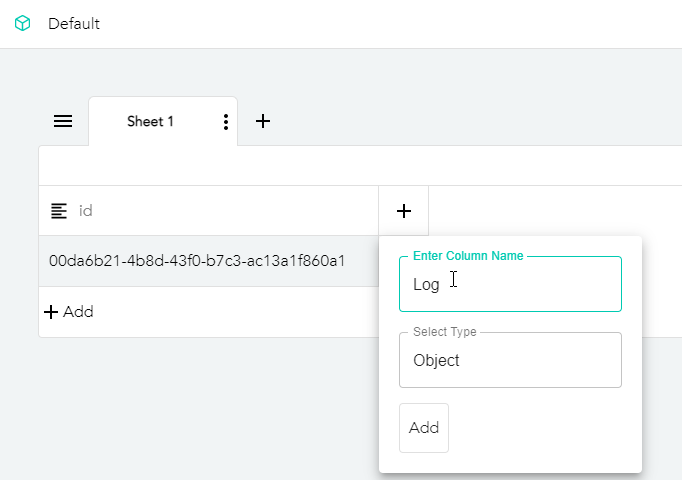Open the hamburger sheets list menu
The height and width of the screenshot is (480, 682).
tap(63, 121)
